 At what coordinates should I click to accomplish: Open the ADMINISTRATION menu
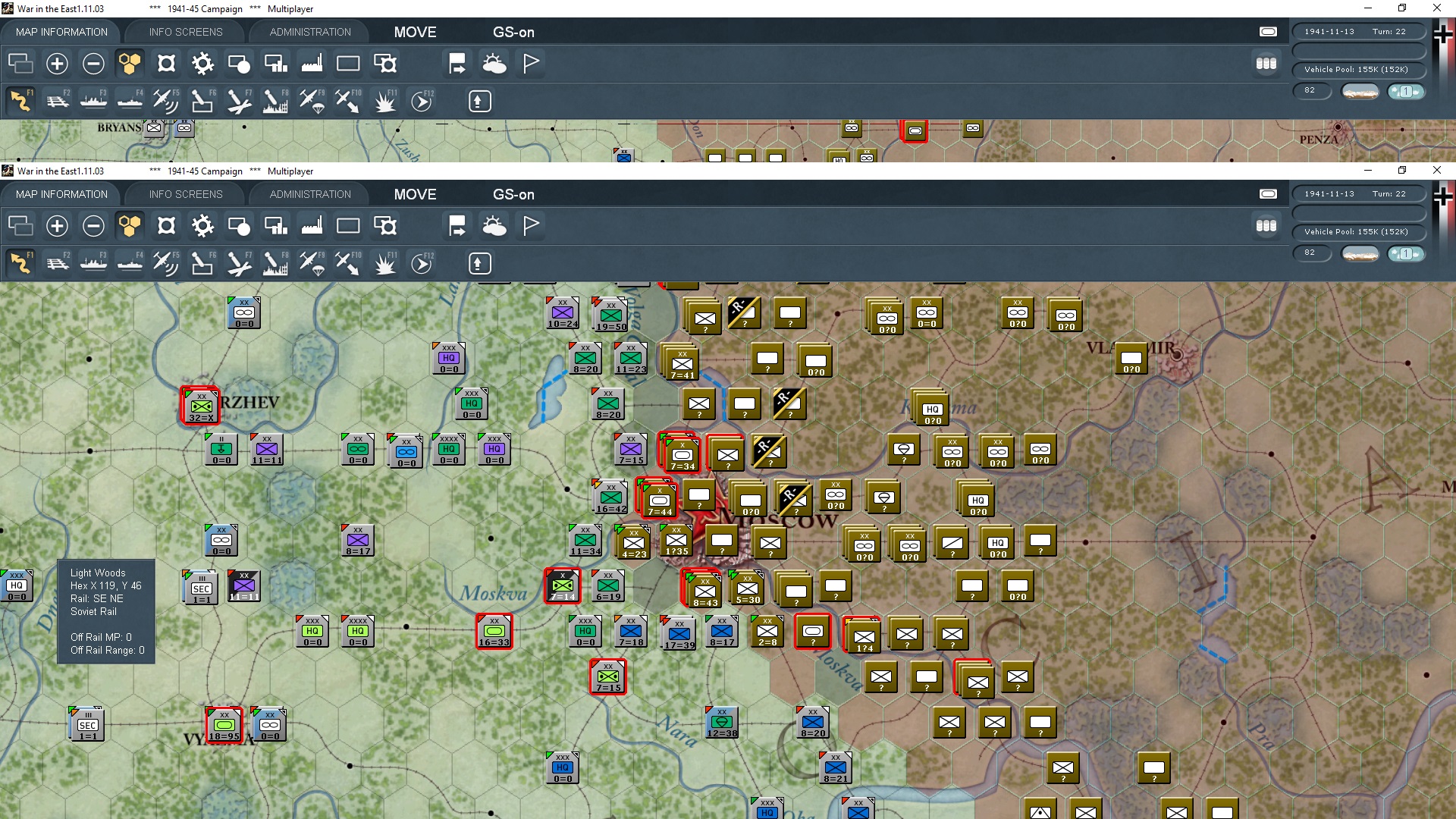click(x=309, y=193)
